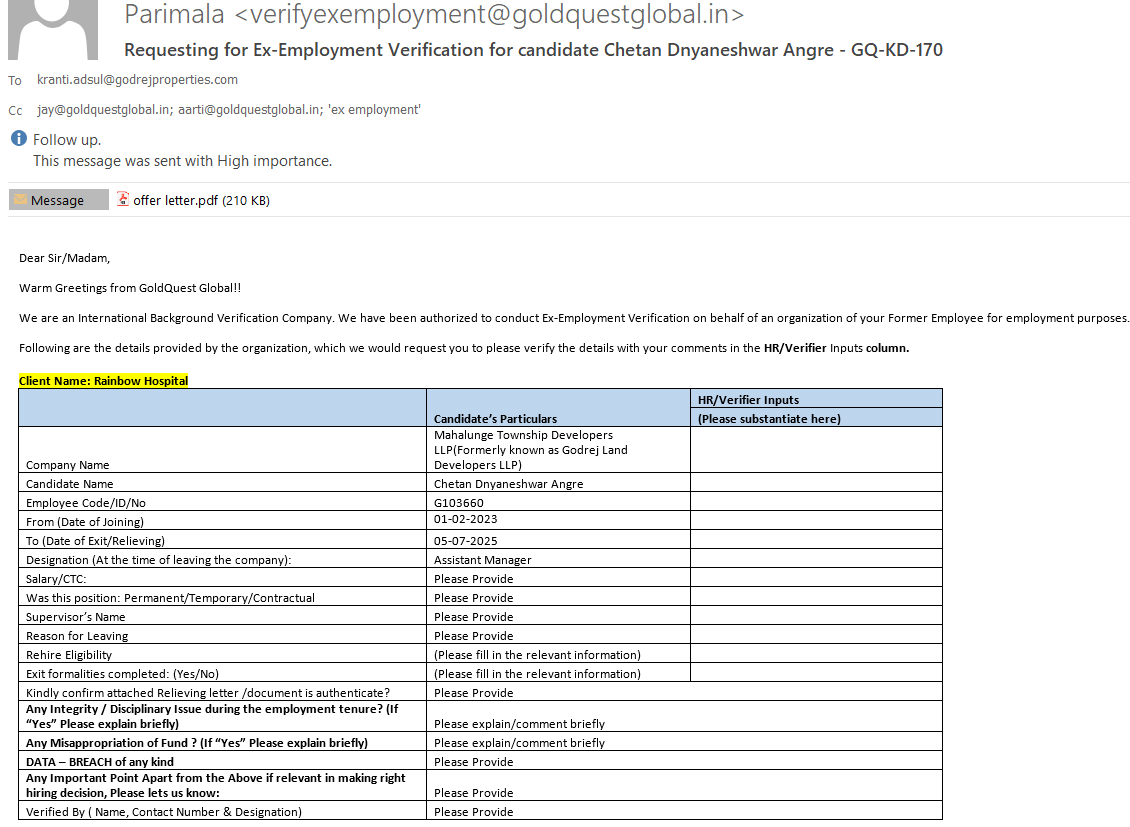Click the blue Follow up info icon

18,139
